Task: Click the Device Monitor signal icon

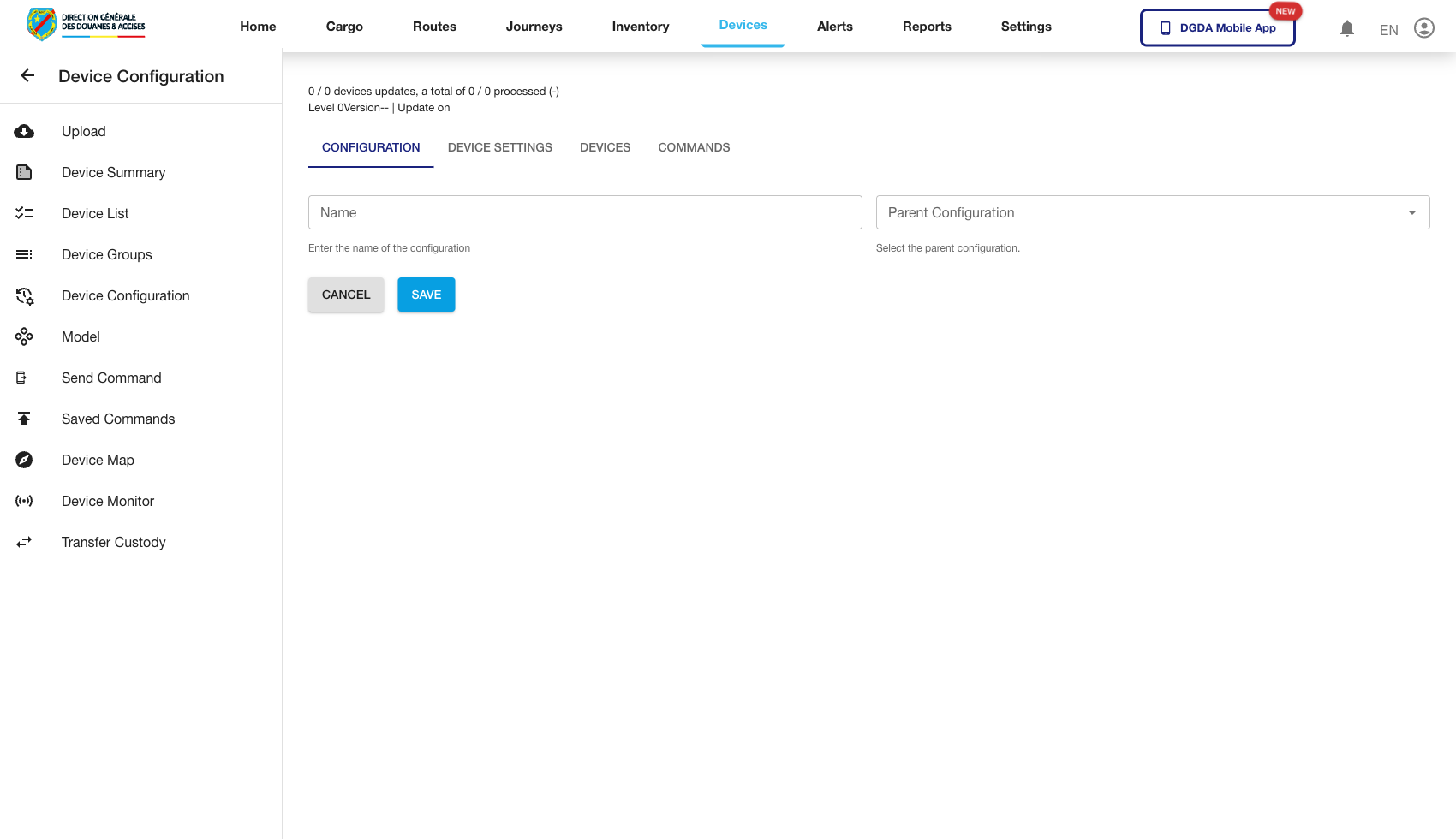Action: [x=24, y=501]
